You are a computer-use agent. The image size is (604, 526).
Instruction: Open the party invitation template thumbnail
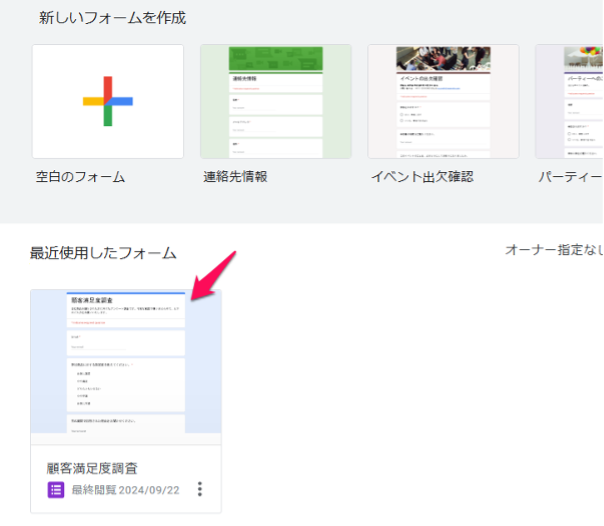pyautogui.click(x=569, y=101)
